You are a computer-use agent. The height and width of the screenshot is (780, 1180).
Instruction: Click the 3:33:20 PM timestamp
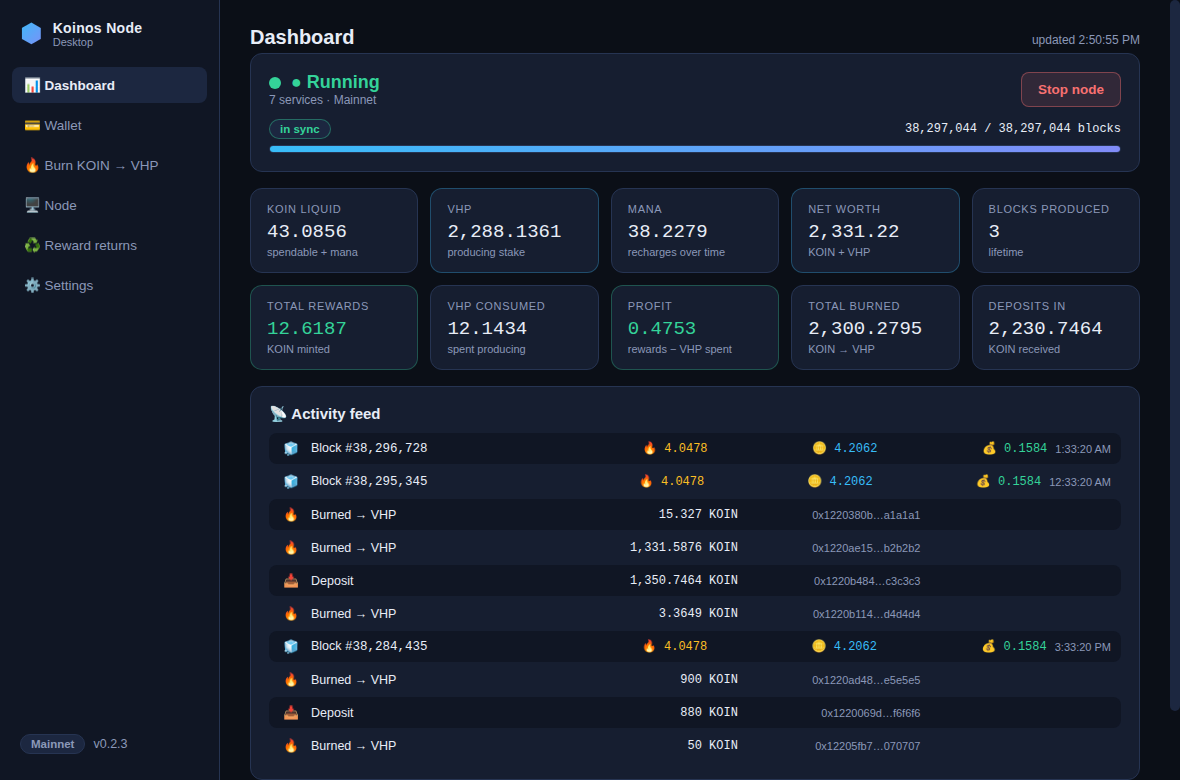click(x=1082, y=647)
